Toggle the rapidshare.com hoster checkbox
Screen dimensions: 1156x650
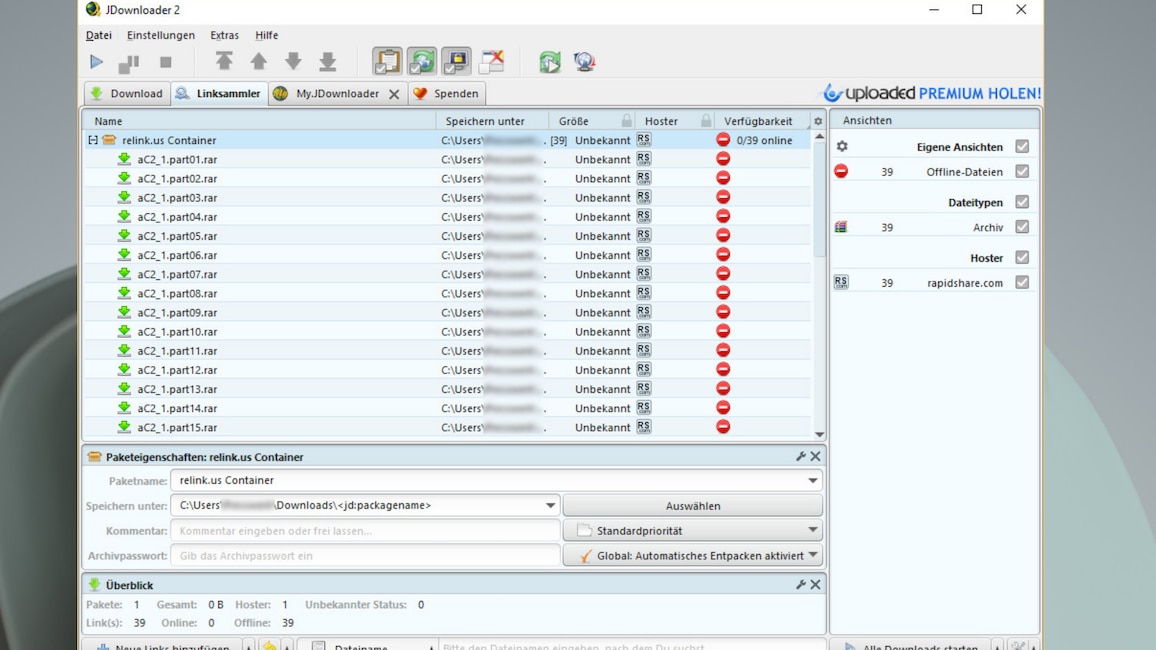click(1021, 283)
